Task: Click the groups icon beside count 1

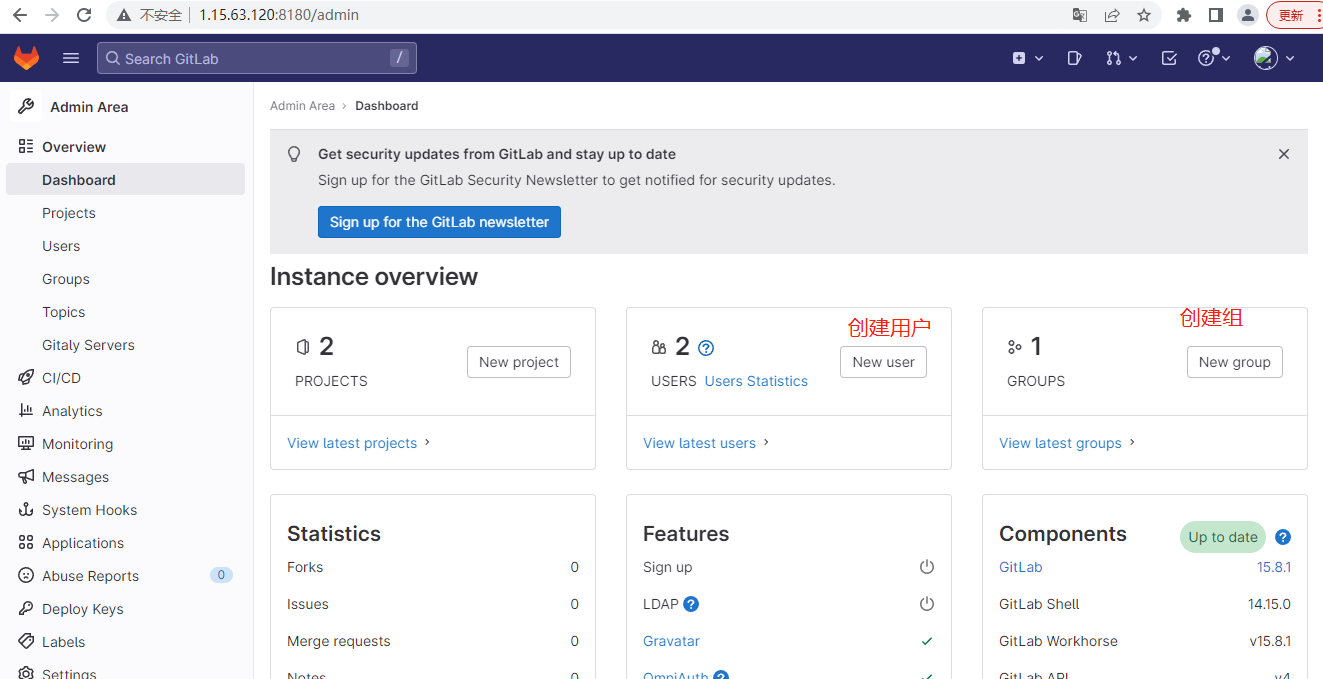Action: pos(1015,347)
